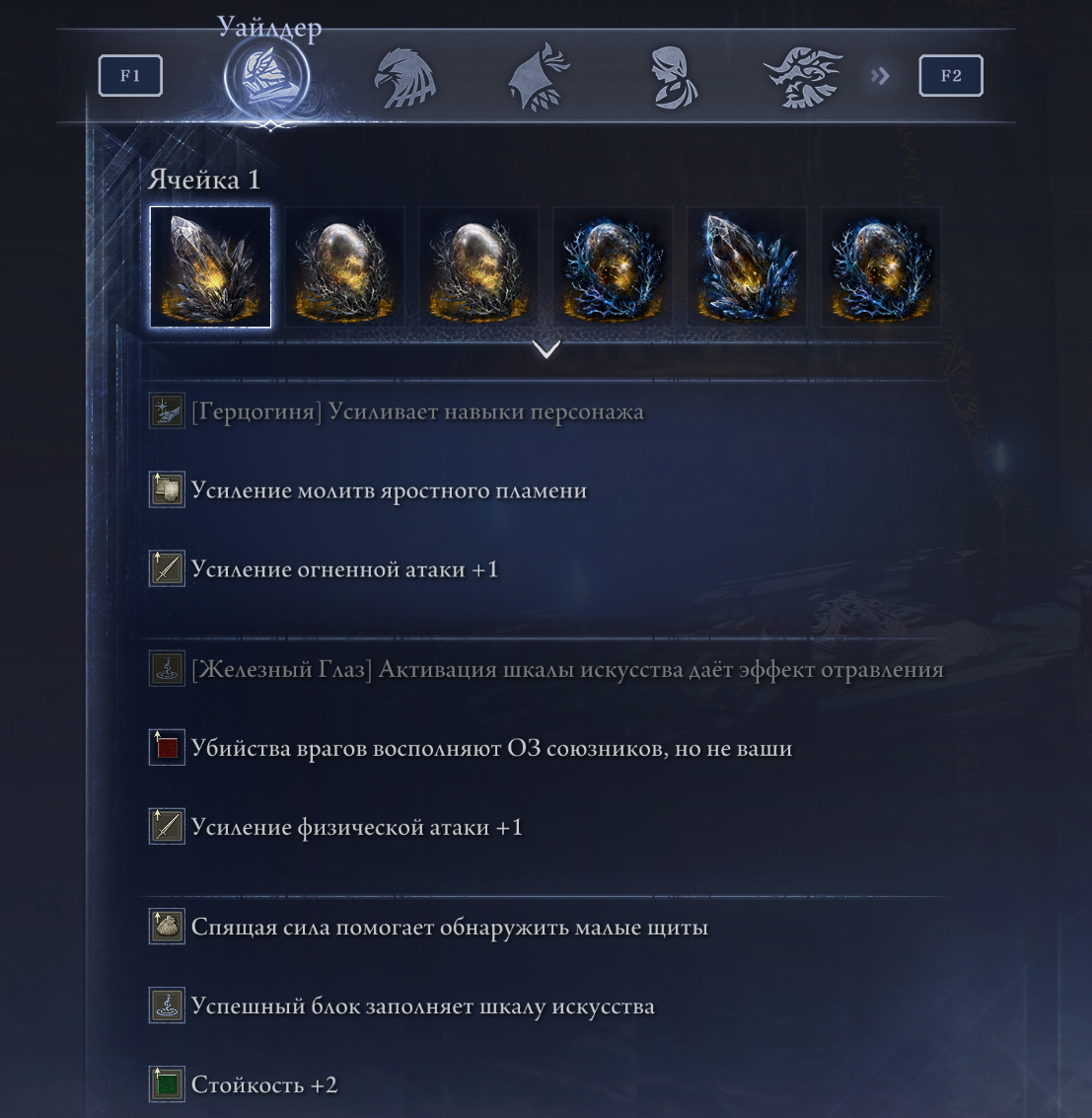Click the sword icon beside Усиление огненной атаки
The image size is (1092, 1118).
point(167,568)
